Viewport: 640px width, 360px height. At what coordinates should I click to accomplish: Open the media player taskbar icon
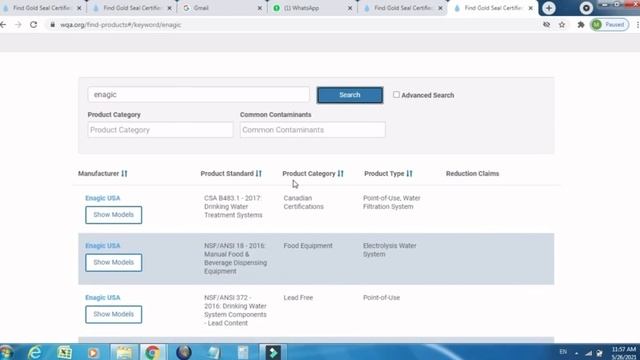(x=93, y=352)
